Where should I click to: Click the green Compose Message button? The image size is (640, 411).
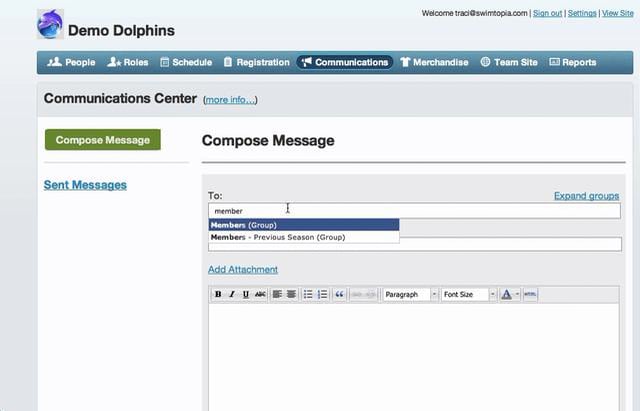103,140
